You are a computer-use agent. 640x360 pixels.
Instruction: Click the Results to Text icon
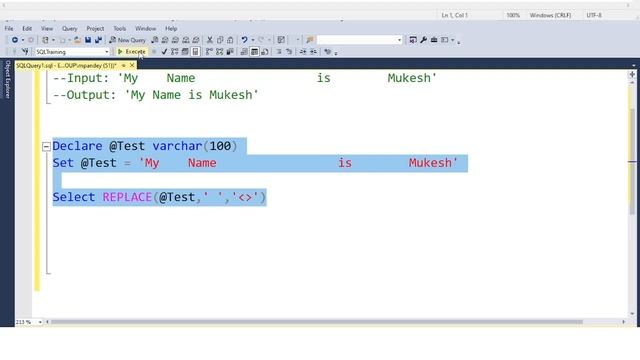pyautogui.click(x=244, y=52)
